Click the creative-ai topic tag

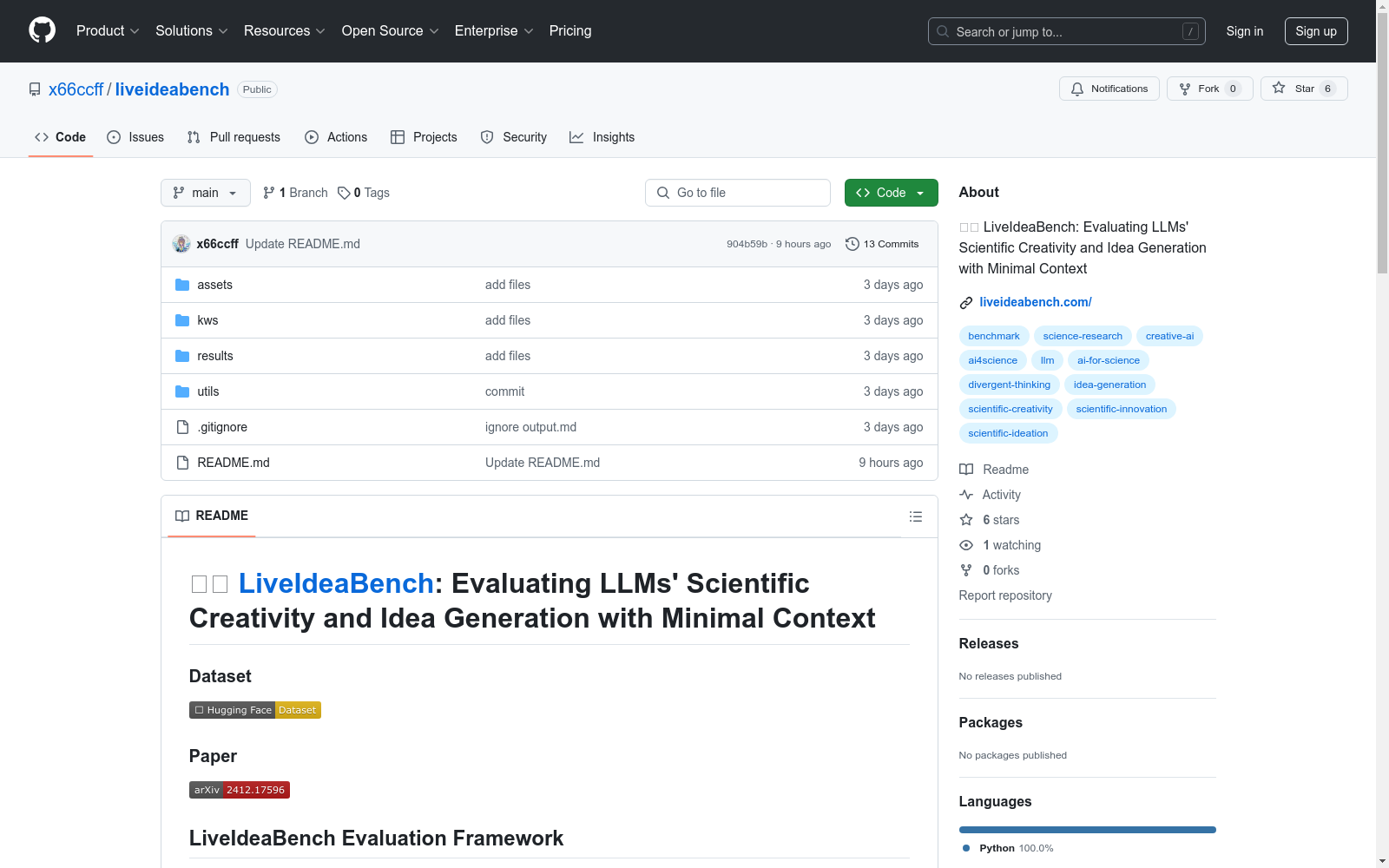pyautogui.click(x=1169, y=336)
